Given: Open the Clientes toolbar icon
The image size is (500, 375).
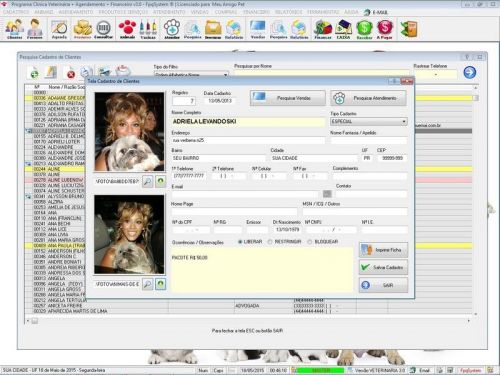Looking at the screenshot, I should (14, 29).
